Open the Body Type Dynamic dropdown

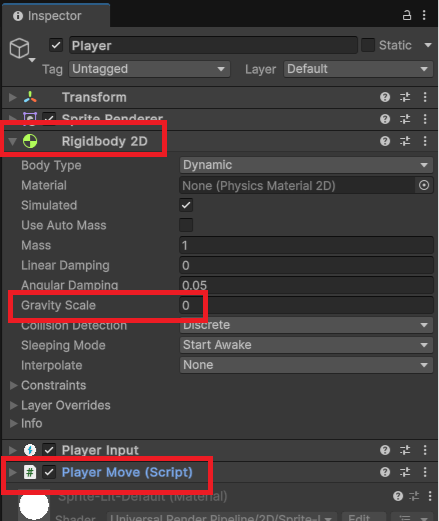(306, 165)
